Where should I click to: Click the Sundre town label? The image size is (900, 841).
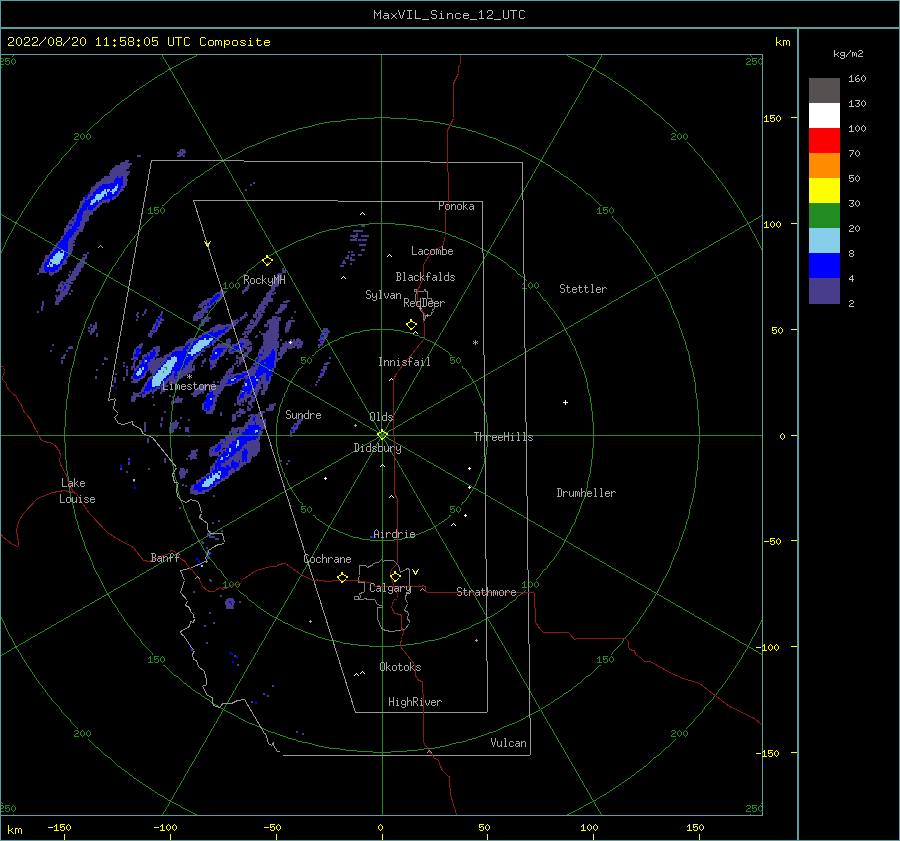303,414
